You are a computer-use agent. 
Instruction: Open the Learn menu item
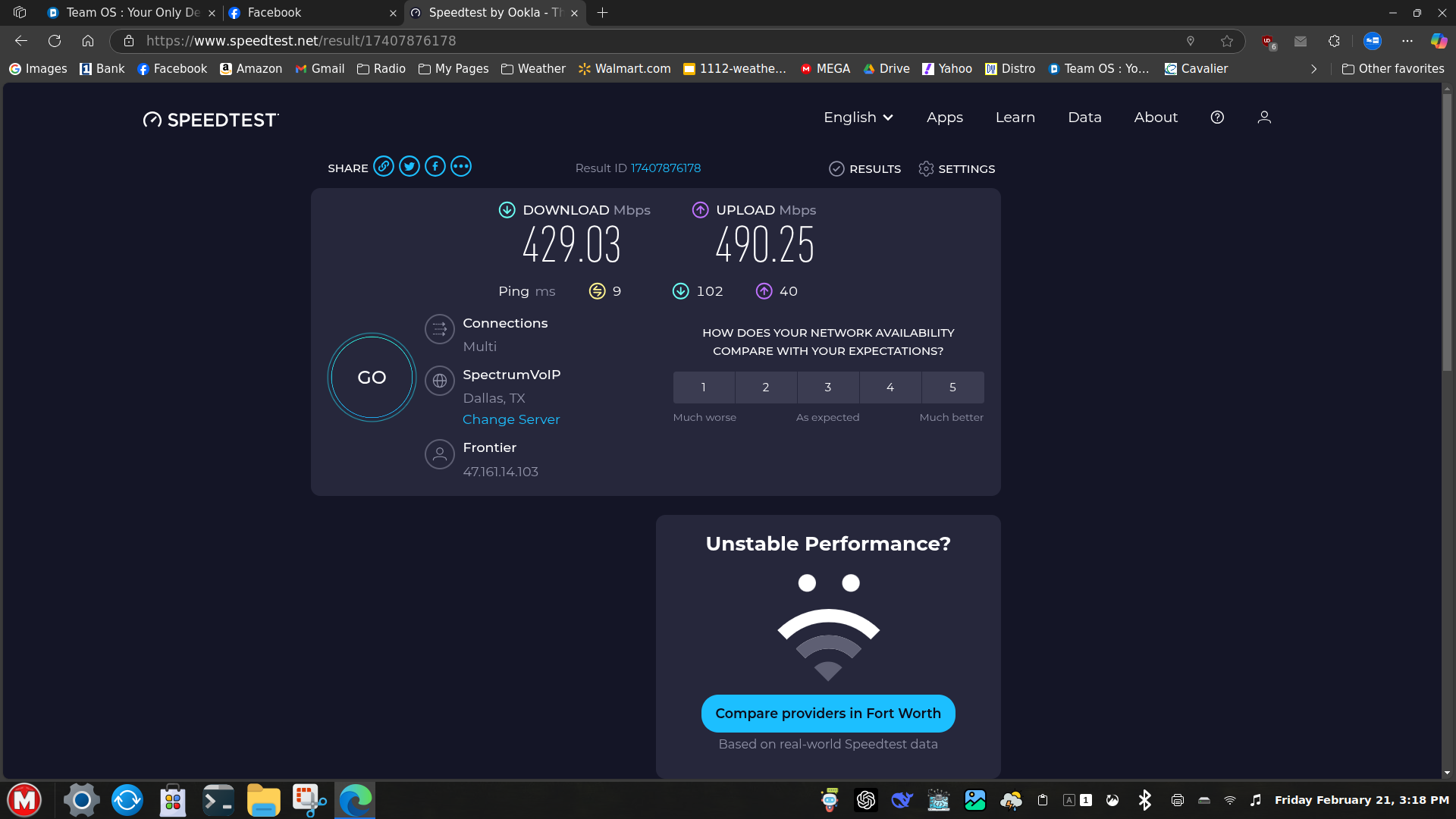1015,118
